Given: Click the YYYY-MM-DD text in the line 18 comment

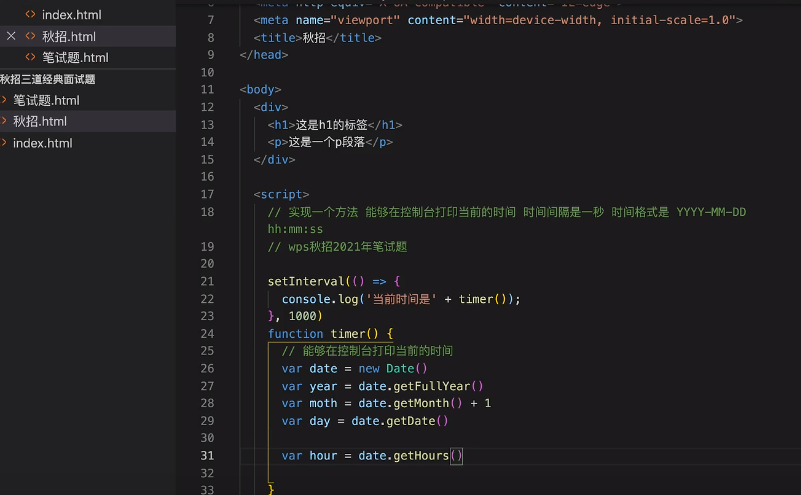Looking at the screenshot, I should pyautogui.click(x=711, y=212).
